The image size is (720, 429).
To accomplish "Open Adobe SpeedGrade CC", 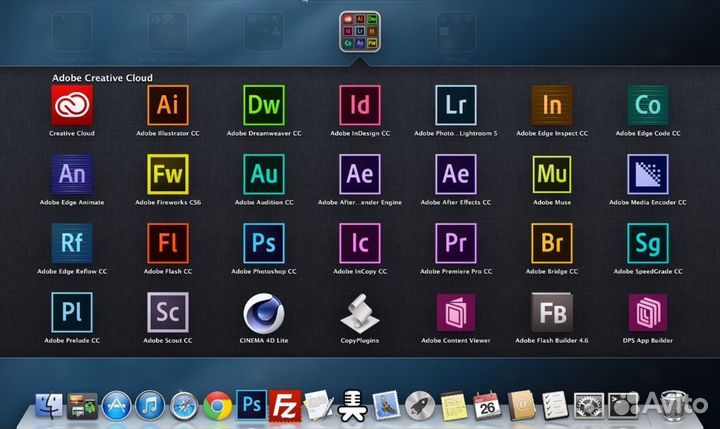I will [648, 243].
